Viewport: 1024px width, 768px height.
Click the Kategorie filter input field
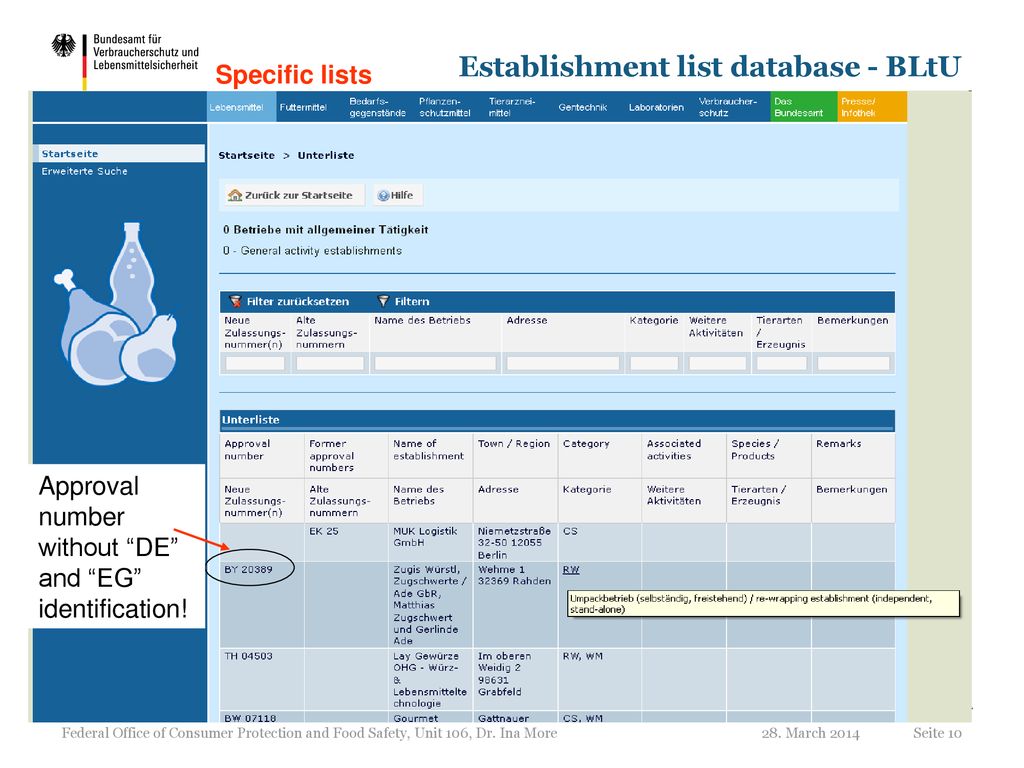(x=654, y=363)
